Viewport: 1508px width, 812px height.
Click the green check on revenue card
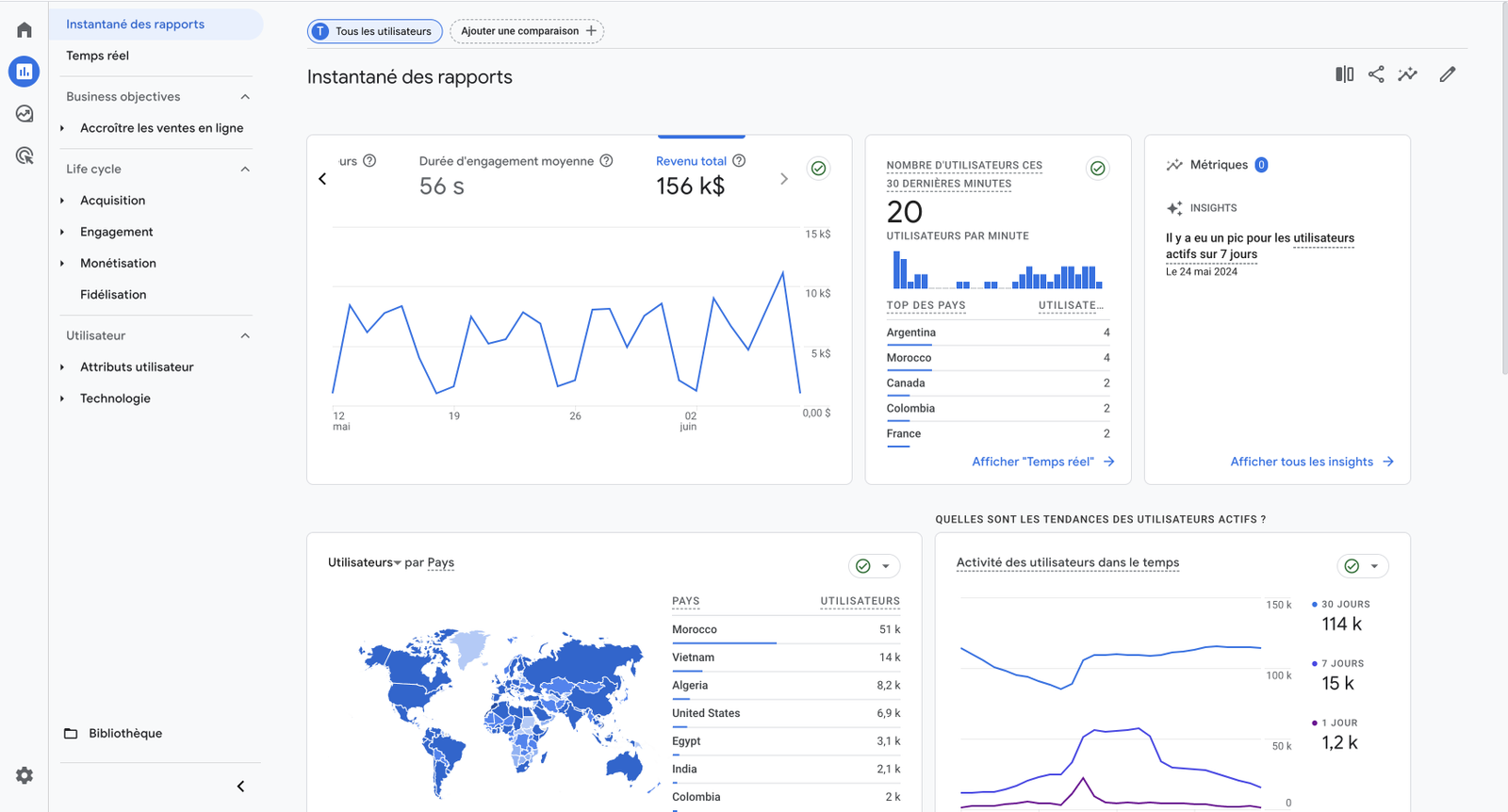tap(819, 169)
